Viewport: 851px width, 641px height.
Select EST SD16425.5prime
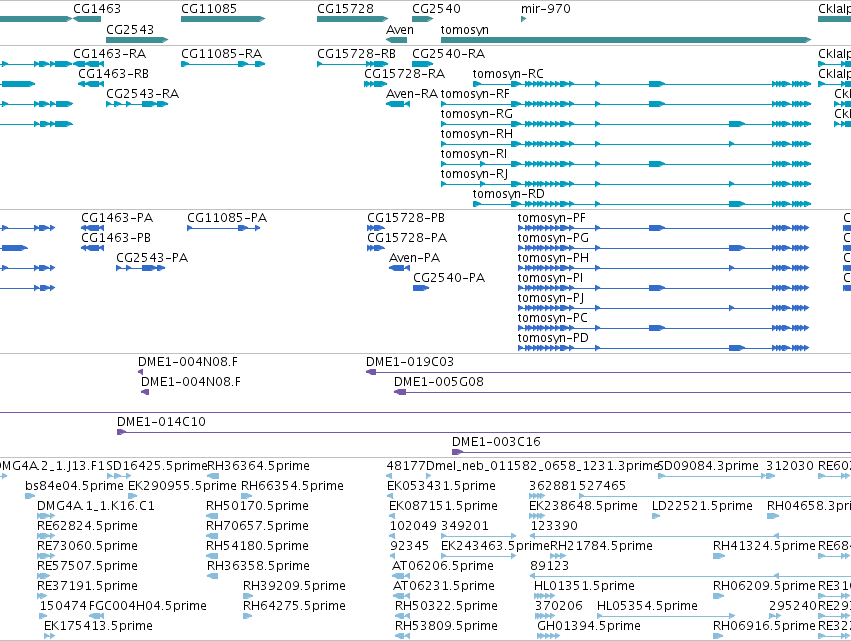coord(119,477)
